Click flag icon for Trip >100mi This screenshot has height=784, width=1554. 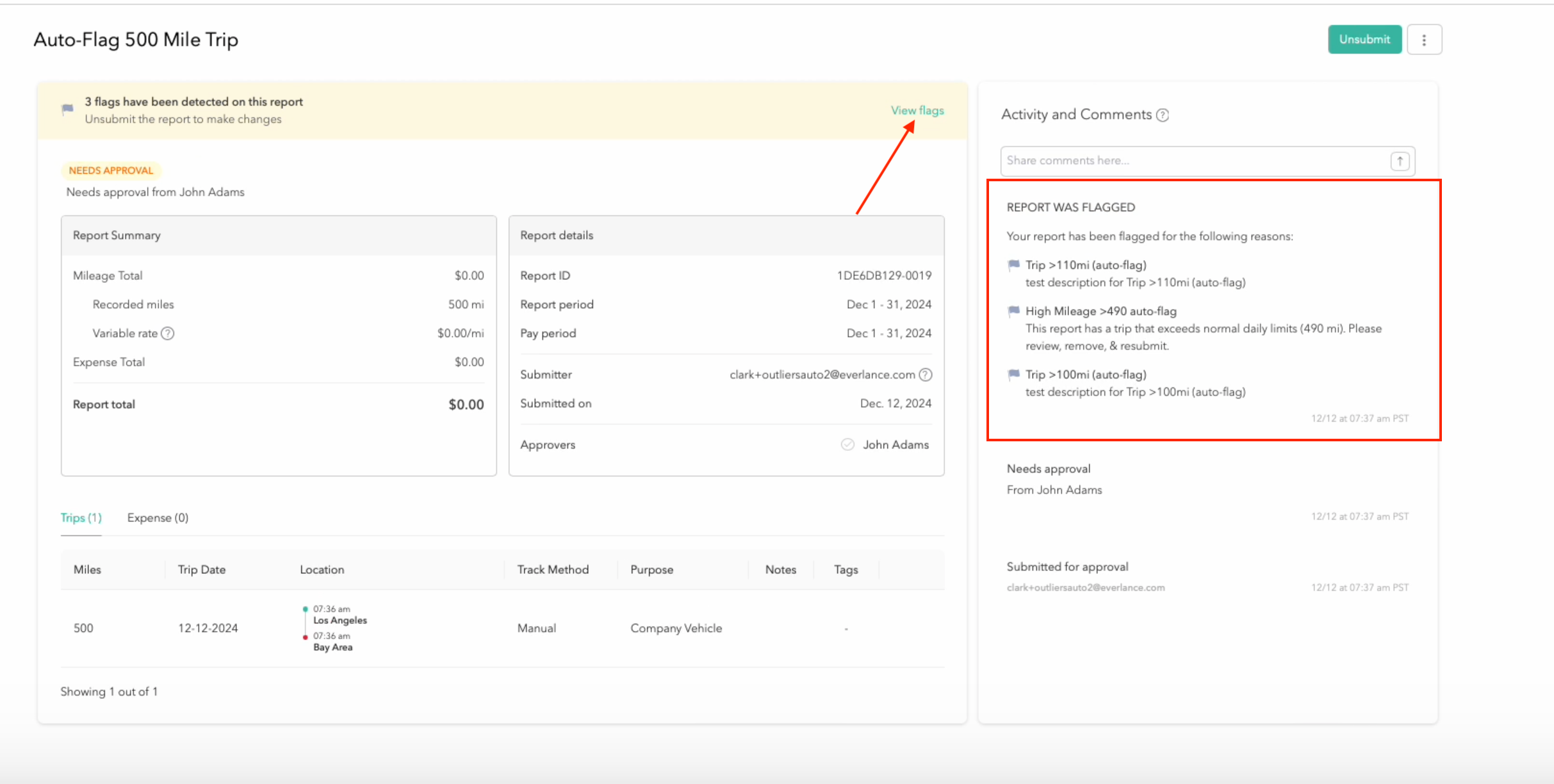point(1013,375)
